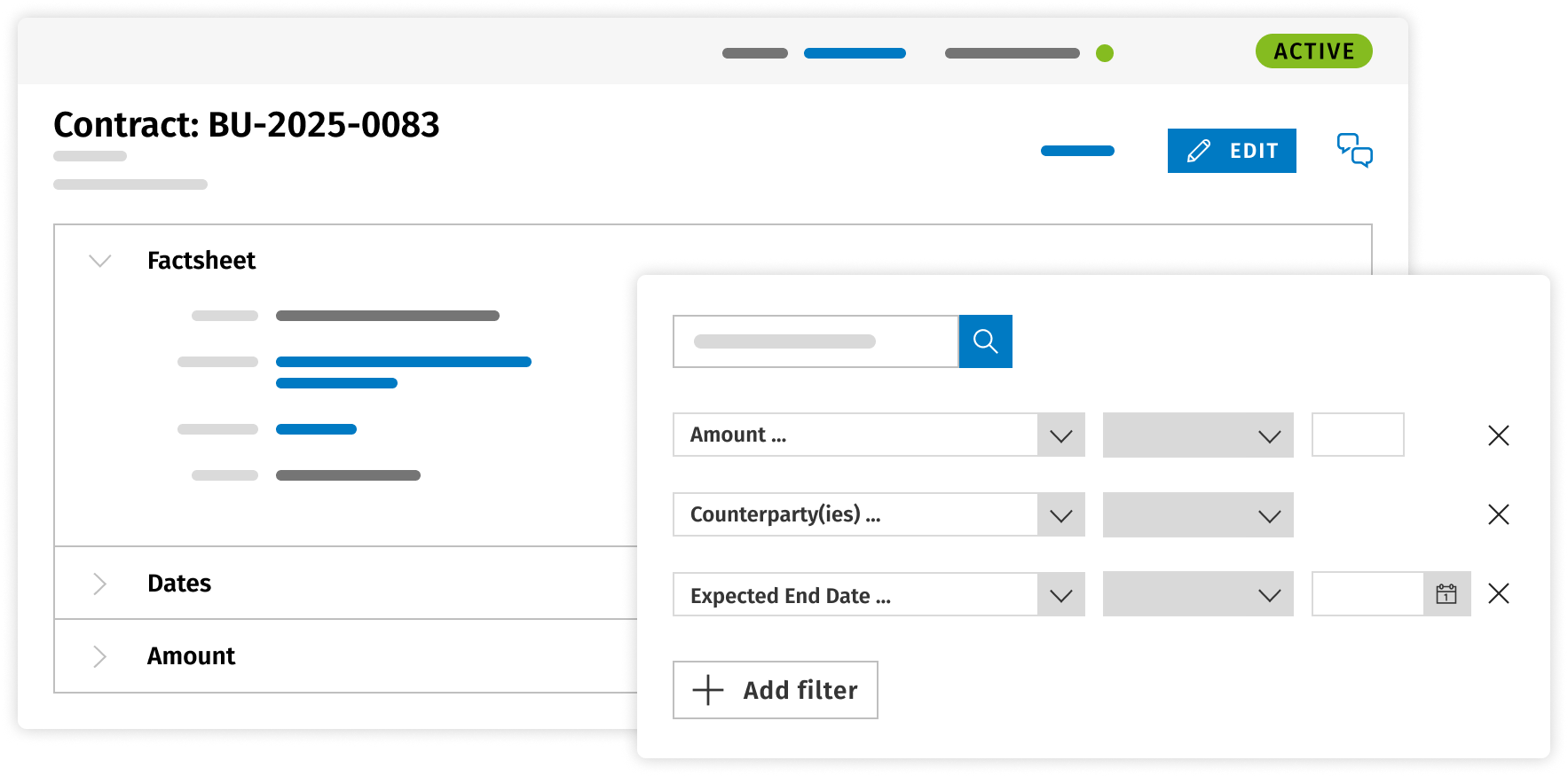Remove the Amount filter row

1498,435
